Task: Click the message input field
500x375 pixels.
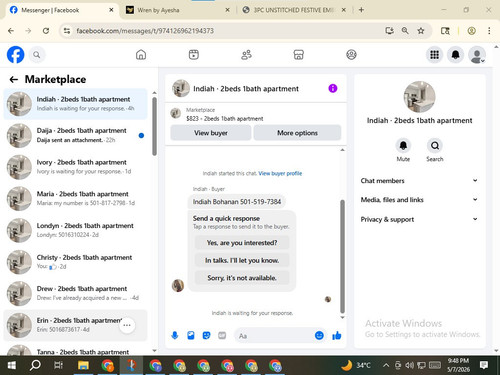Action: 274,336
